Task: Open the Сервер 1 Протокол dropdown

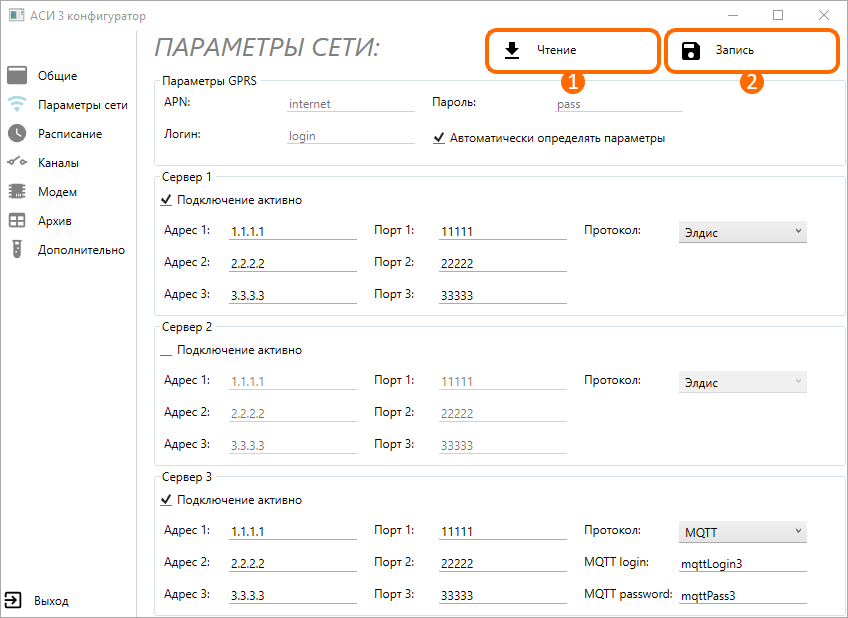Action: pos(743,232)
